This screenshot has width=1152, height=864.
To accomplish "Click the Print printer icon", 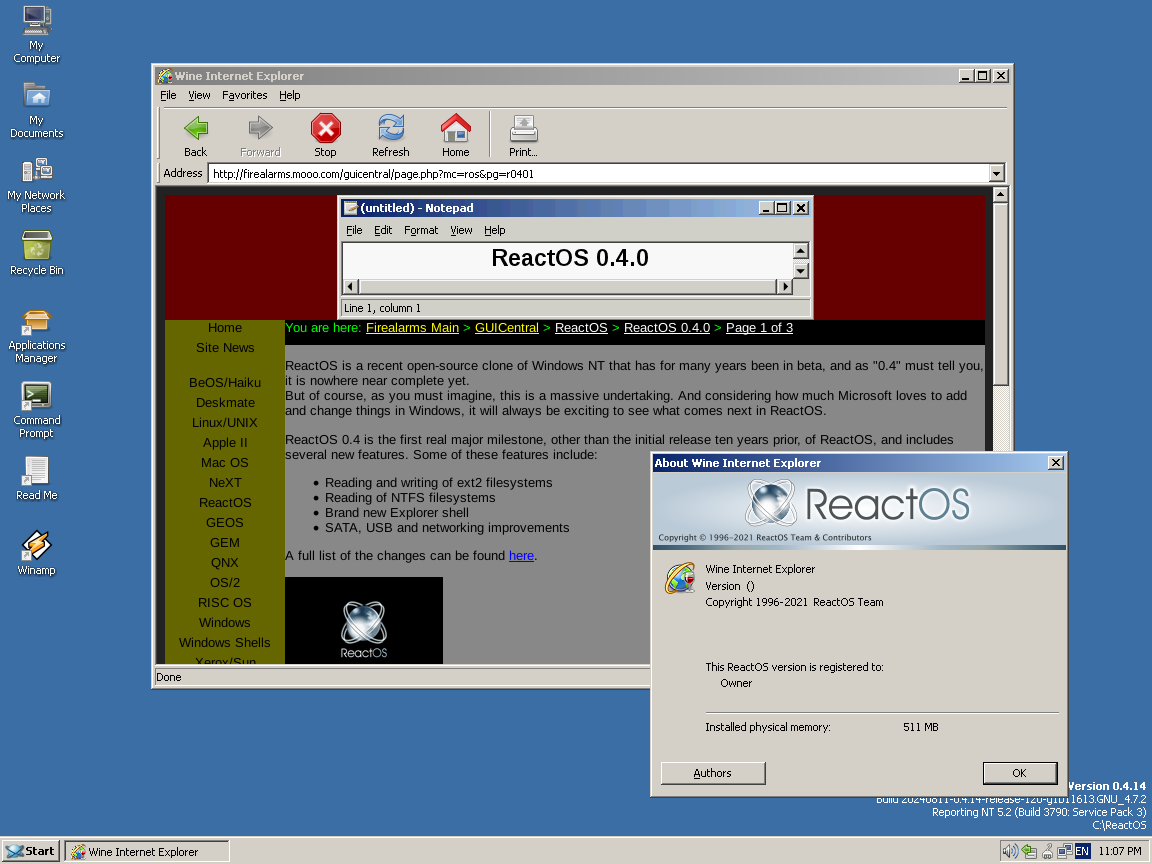I will coord(523,129).
